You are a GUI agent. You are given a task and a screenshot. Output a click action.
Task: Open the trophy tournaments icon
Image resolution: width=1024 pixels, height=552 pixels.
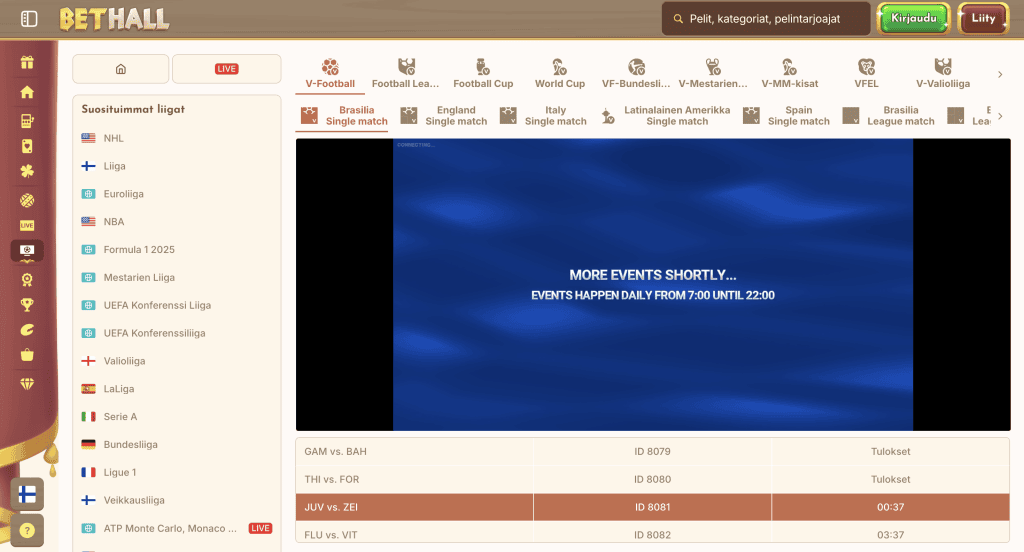tap(27, 304)
